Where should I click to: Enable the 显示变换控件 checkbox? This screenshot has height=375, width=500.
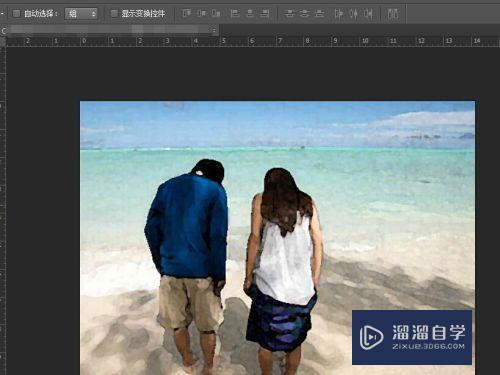coord(114,14)
